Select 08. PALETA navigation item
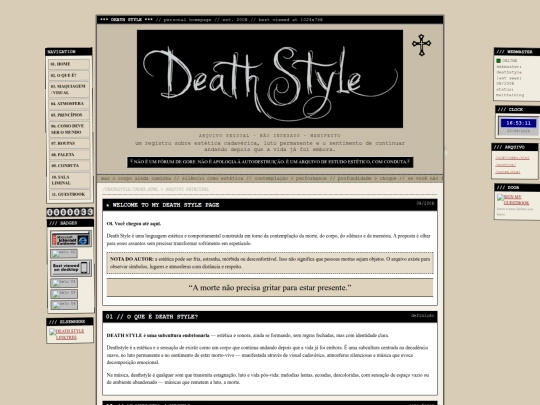This screenshot has height=405, width=540. coord(69,155)
